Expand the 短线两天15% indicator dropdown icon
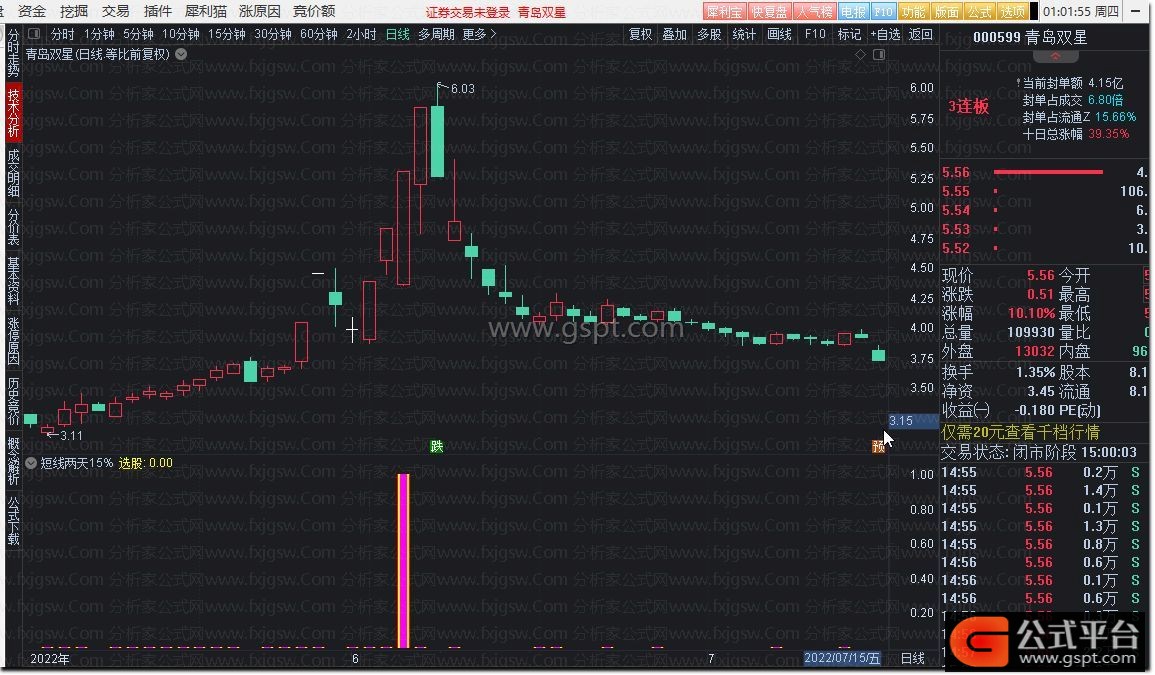The height and width of the screenshot is (675, 1155). 31,463
